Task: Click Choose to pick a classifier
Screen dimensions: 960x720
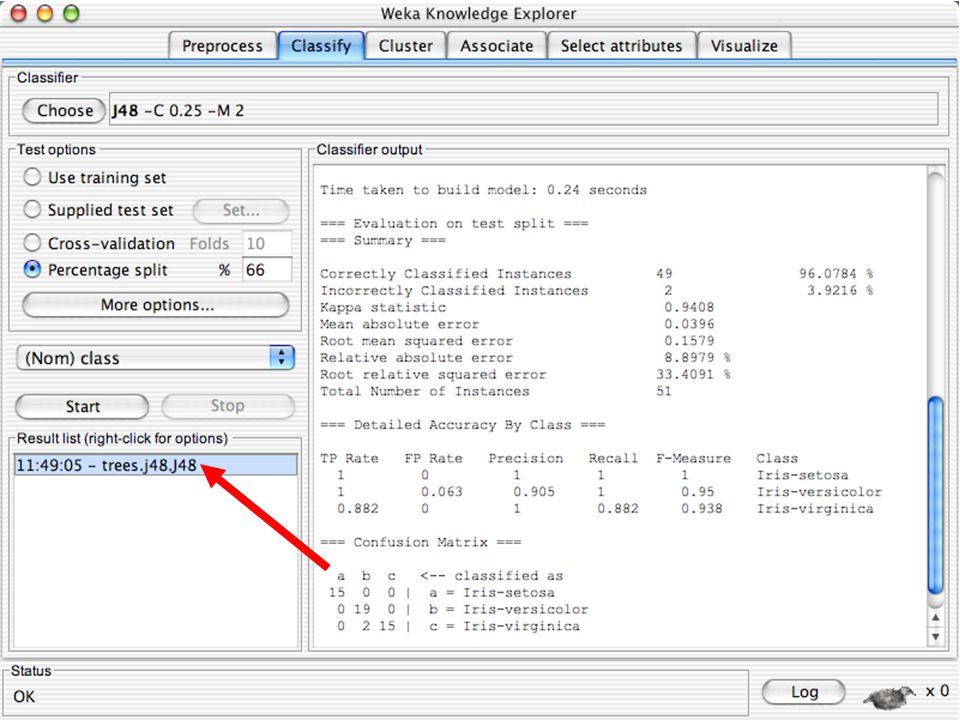Action: [x=64, y=111]
